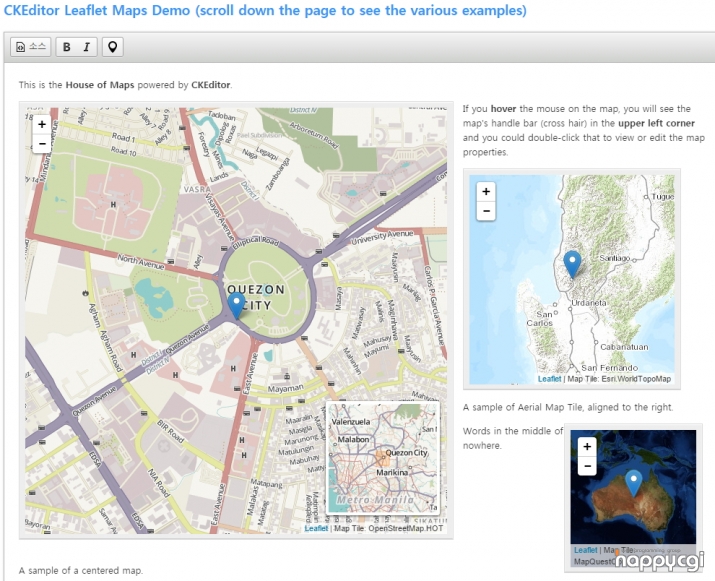Zoom in on the Australia aerial map
Viewport: 715px width, 581px height.
pyautogui.click(x=587, y=446)
